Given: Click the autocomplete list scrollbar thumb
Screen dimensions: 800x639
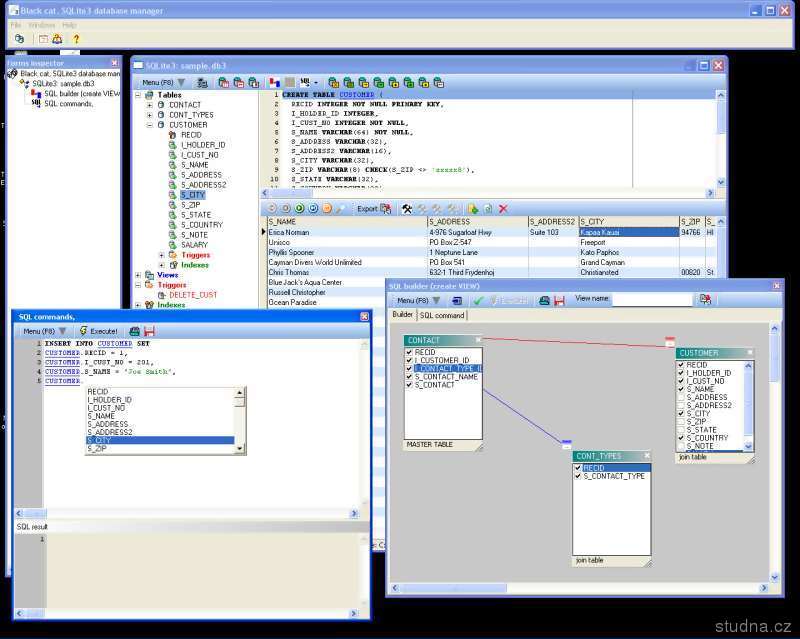Looking at the screenshot, I should pos(239,402).
